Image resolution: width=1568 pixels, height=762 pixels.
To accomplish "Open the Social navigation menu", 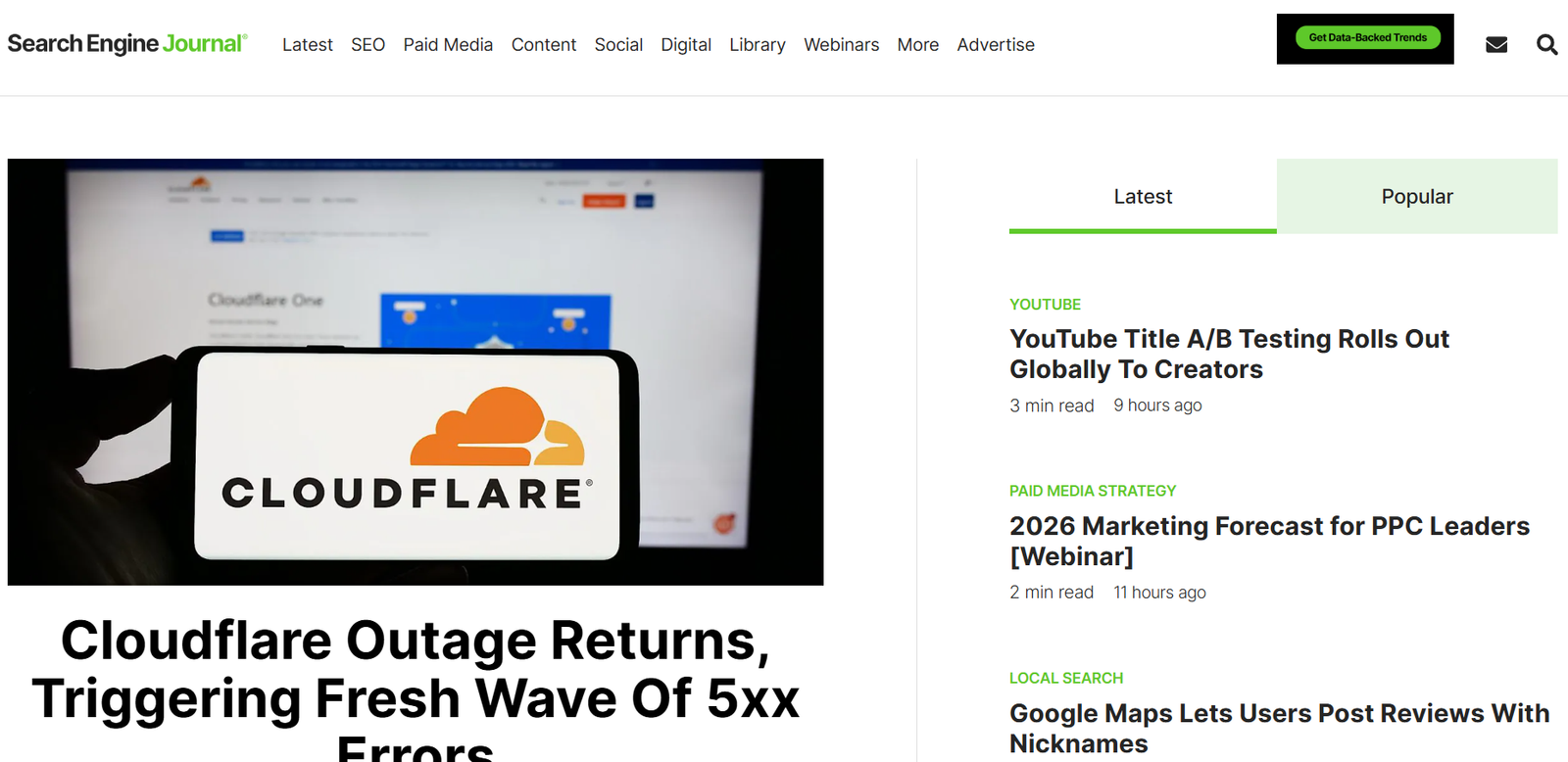I will [618, 45].
